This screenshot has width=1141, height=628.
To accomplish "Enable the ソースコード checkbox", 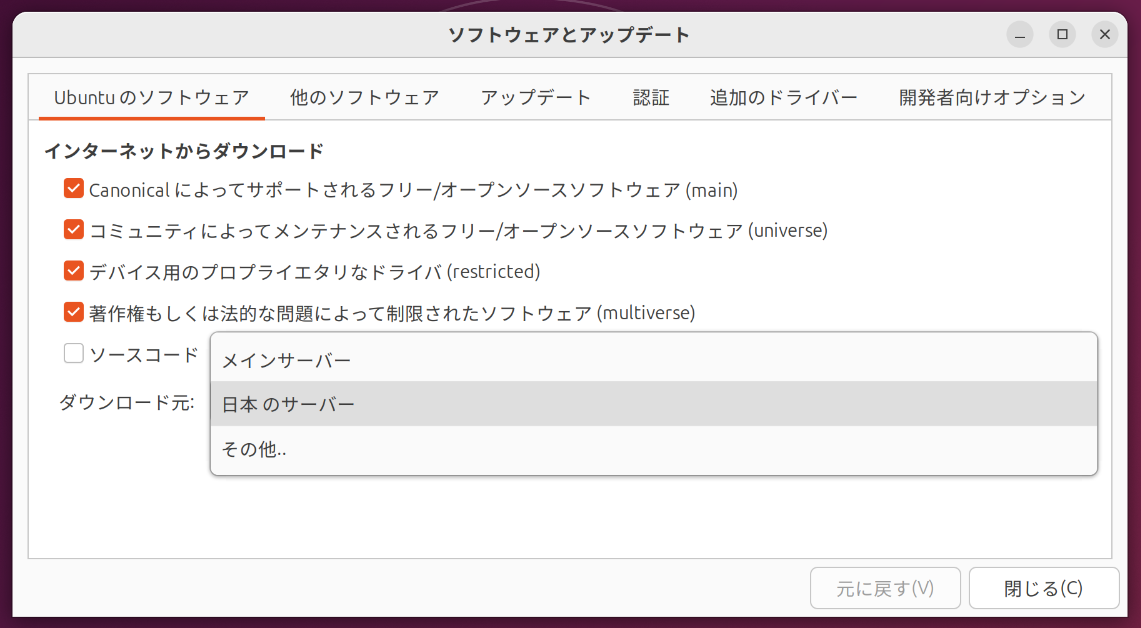I will [x=73, y=353].
